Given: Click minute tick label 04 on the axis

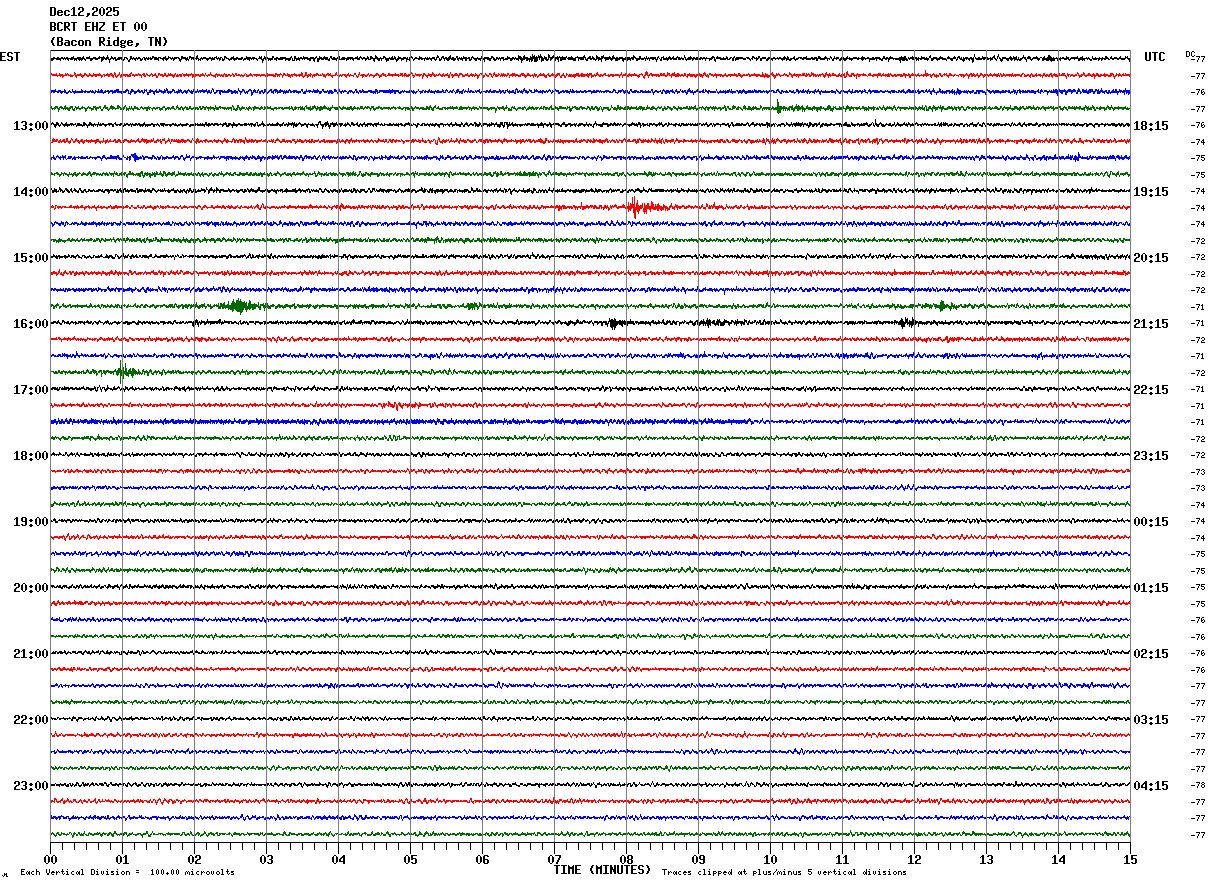Looking at the screenshot, I should (338, 859).
